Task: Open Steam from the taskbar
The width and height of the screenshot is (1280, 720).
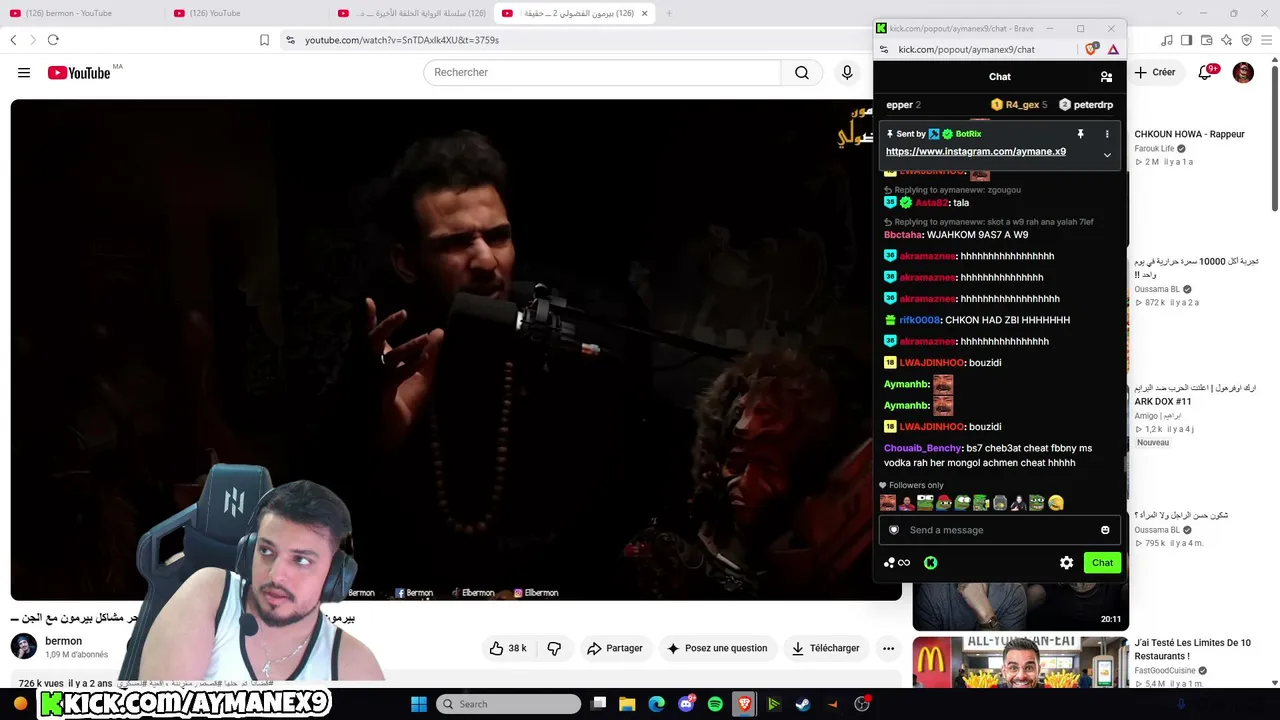Action: click(803, 704)
